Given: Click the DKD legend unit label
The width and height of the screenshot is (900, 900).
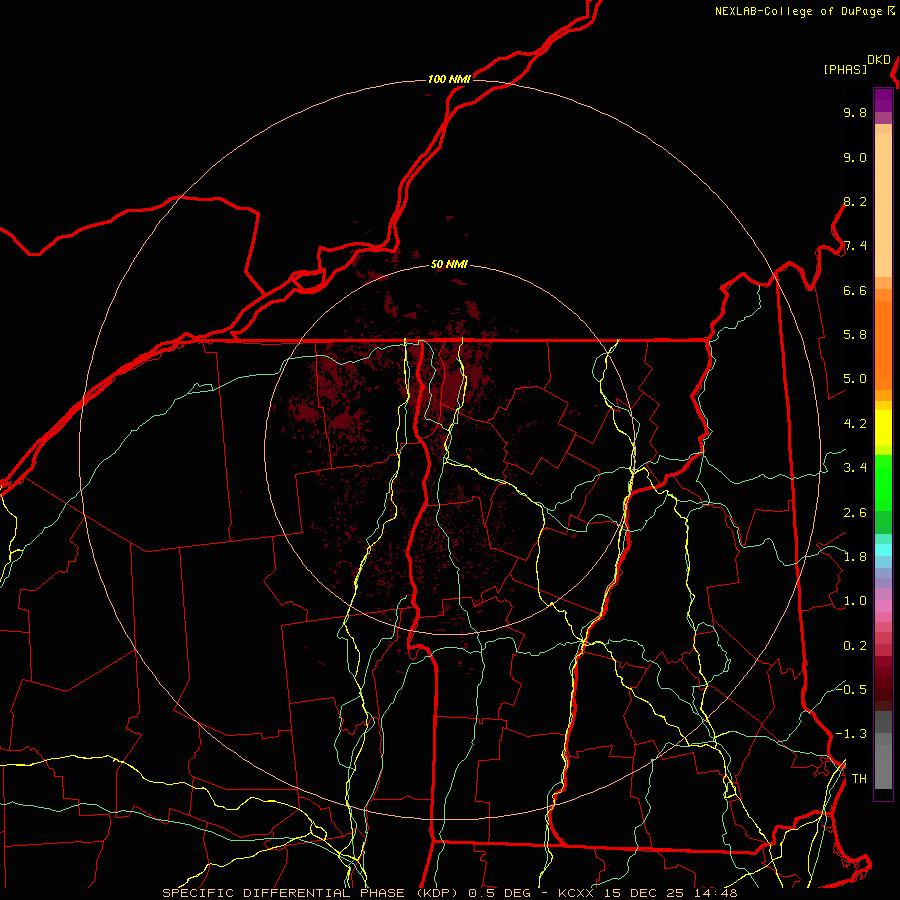Looking at the screenshot, I should 879,60.
